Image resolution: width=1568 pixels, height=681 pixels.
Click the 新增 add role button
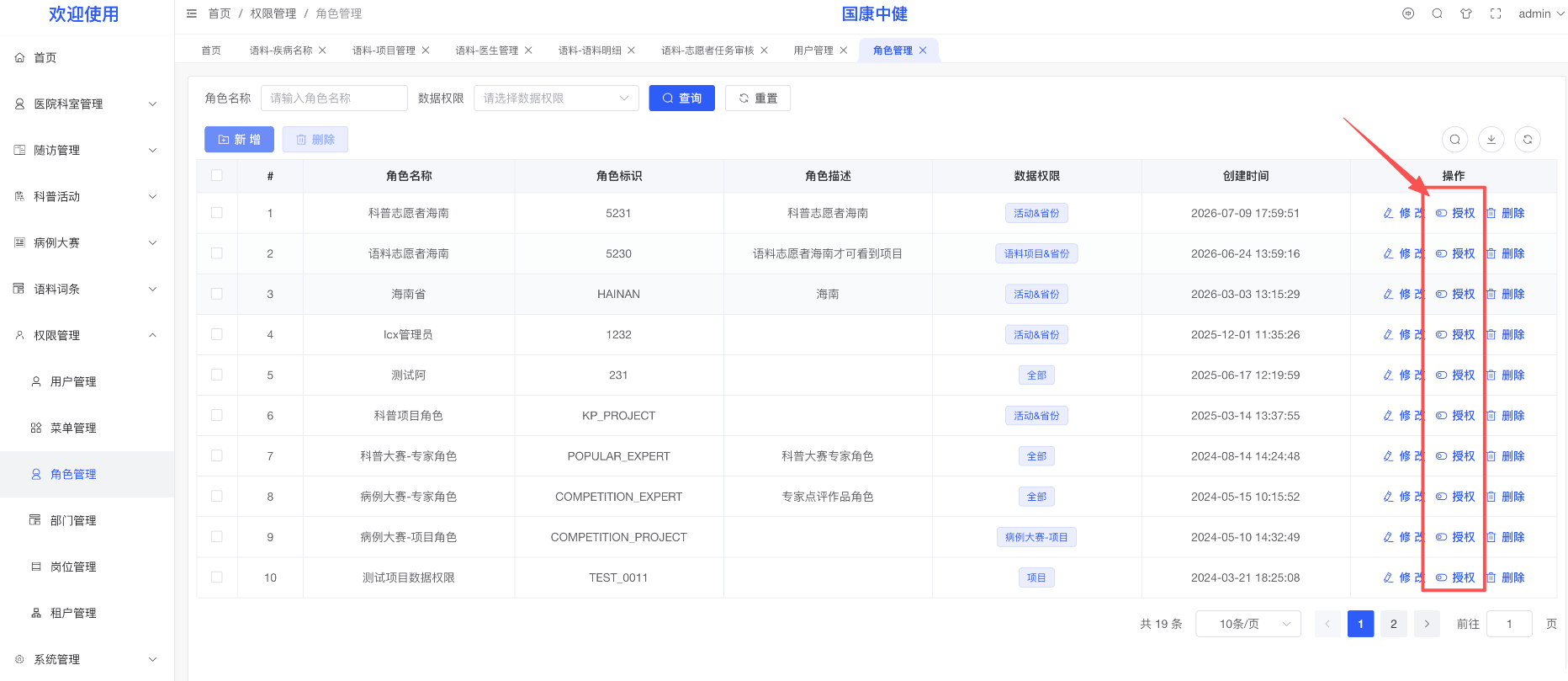point(239,140)
